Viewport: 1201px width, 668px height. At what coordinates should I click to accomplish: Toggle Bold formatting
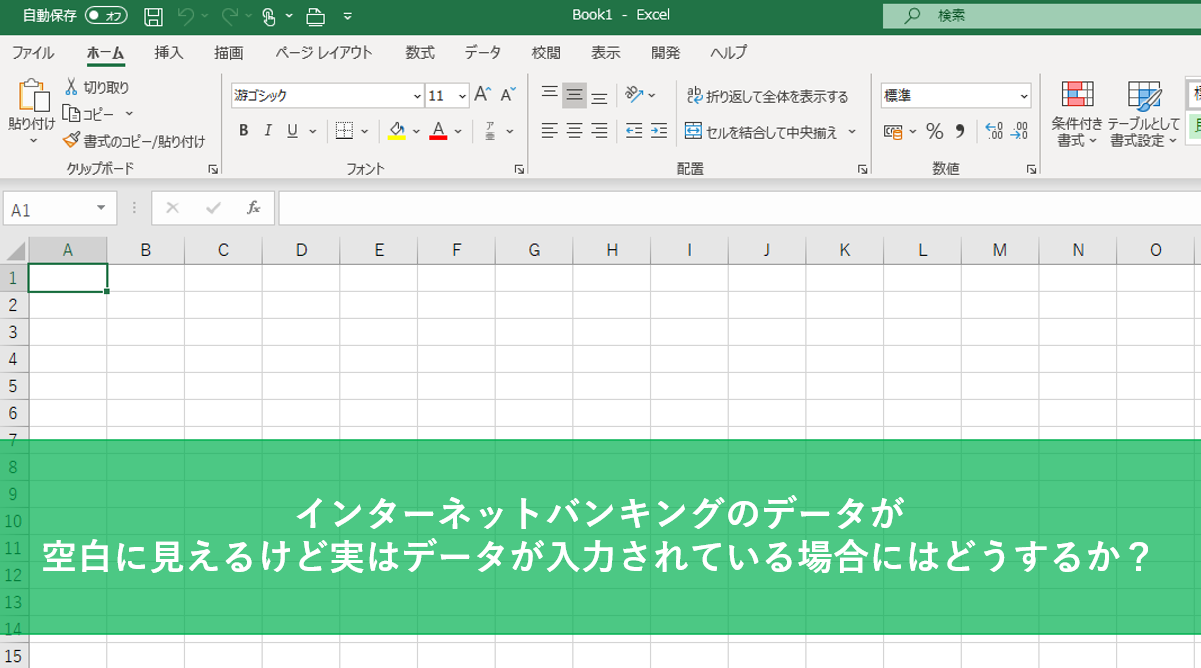coord(243,131)
